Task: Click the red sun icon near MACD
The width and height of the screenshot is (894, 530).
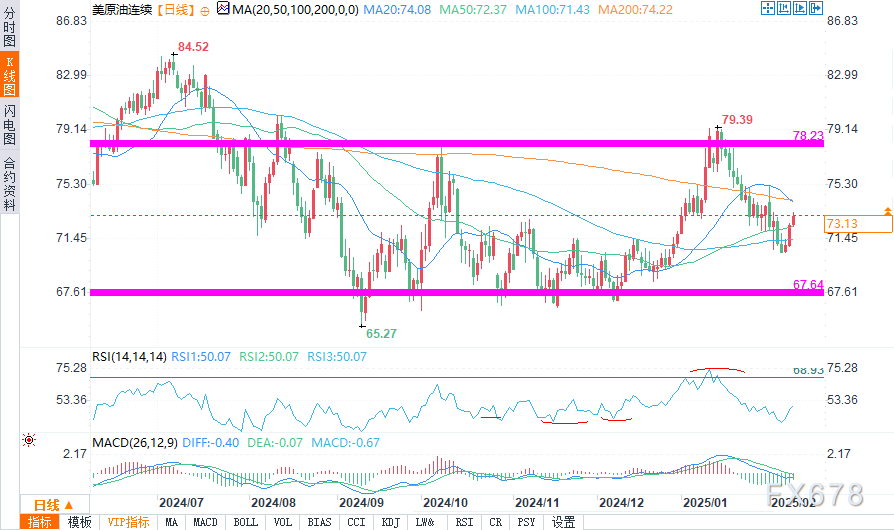Action: point(28,440)
